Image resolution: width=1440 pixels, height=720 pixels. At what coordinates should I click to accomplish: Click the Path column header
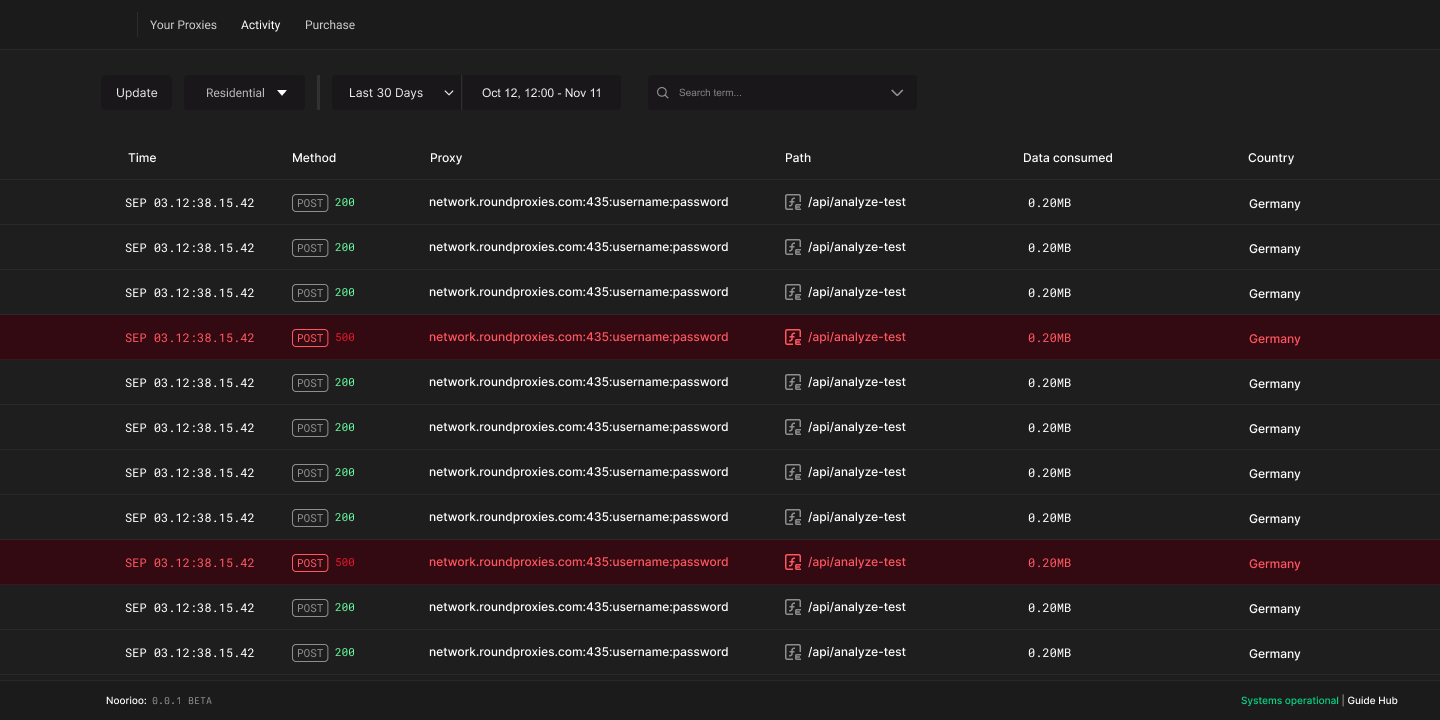[x=798, y=158]
